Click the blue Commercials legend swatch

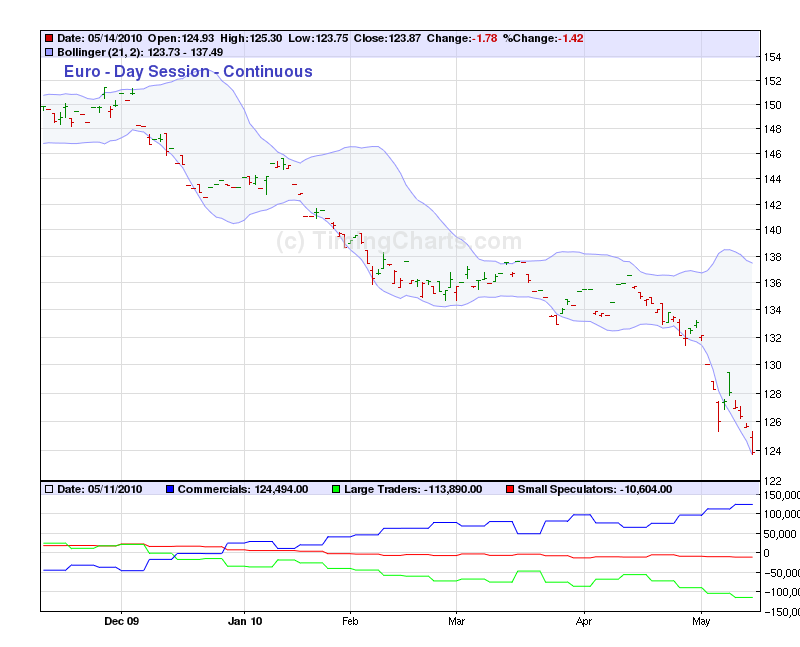(x=169, y=489)
